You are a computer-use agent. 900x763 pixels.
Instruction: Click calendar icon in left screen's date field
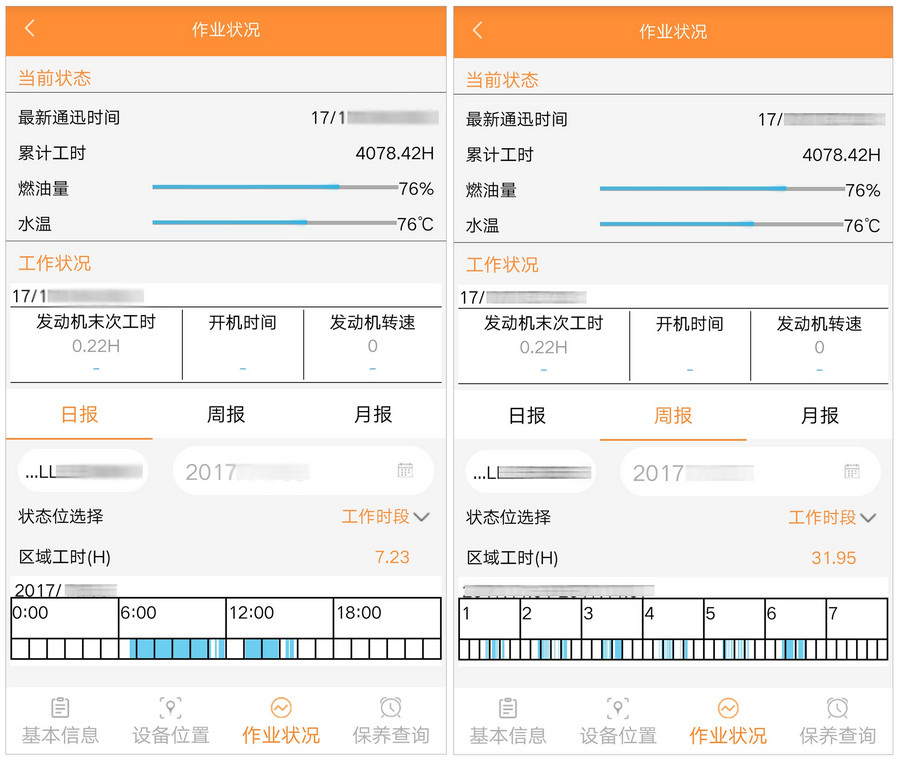(405, 471)
